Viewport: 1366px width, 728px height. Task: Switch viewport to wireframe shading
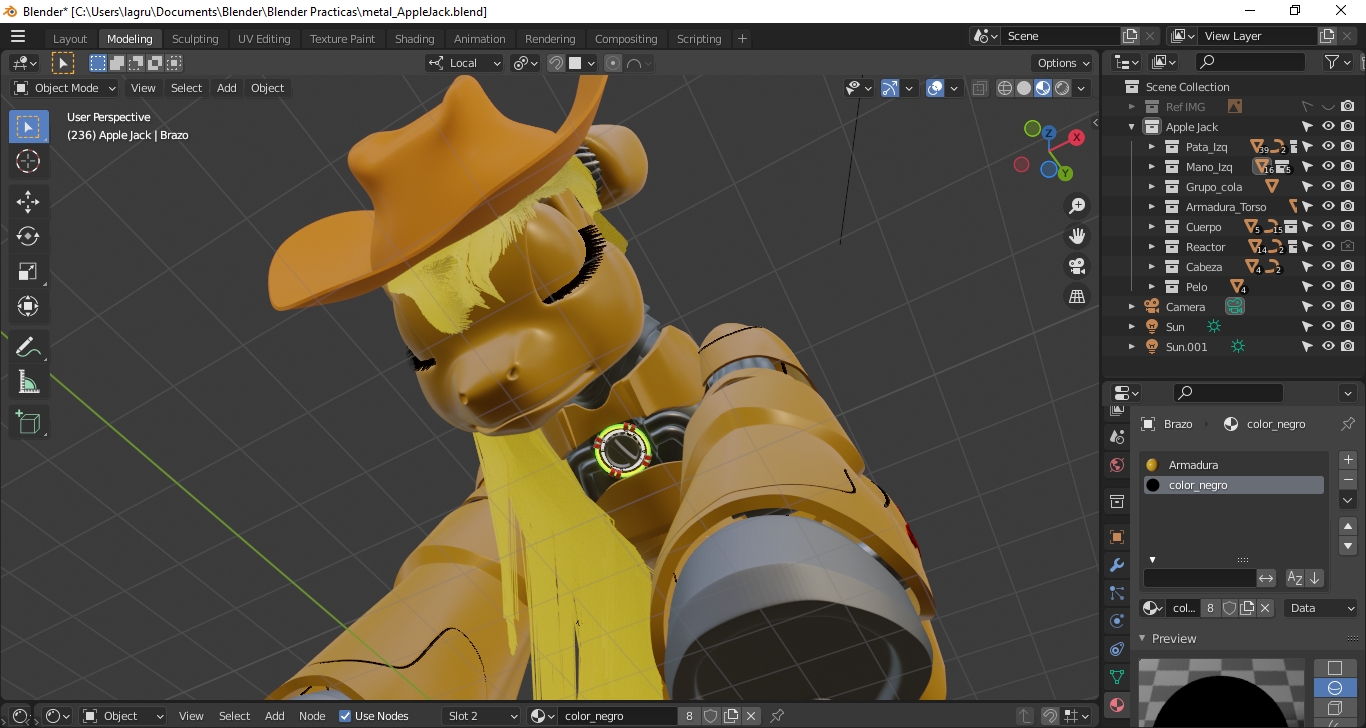coord(1005,88)
